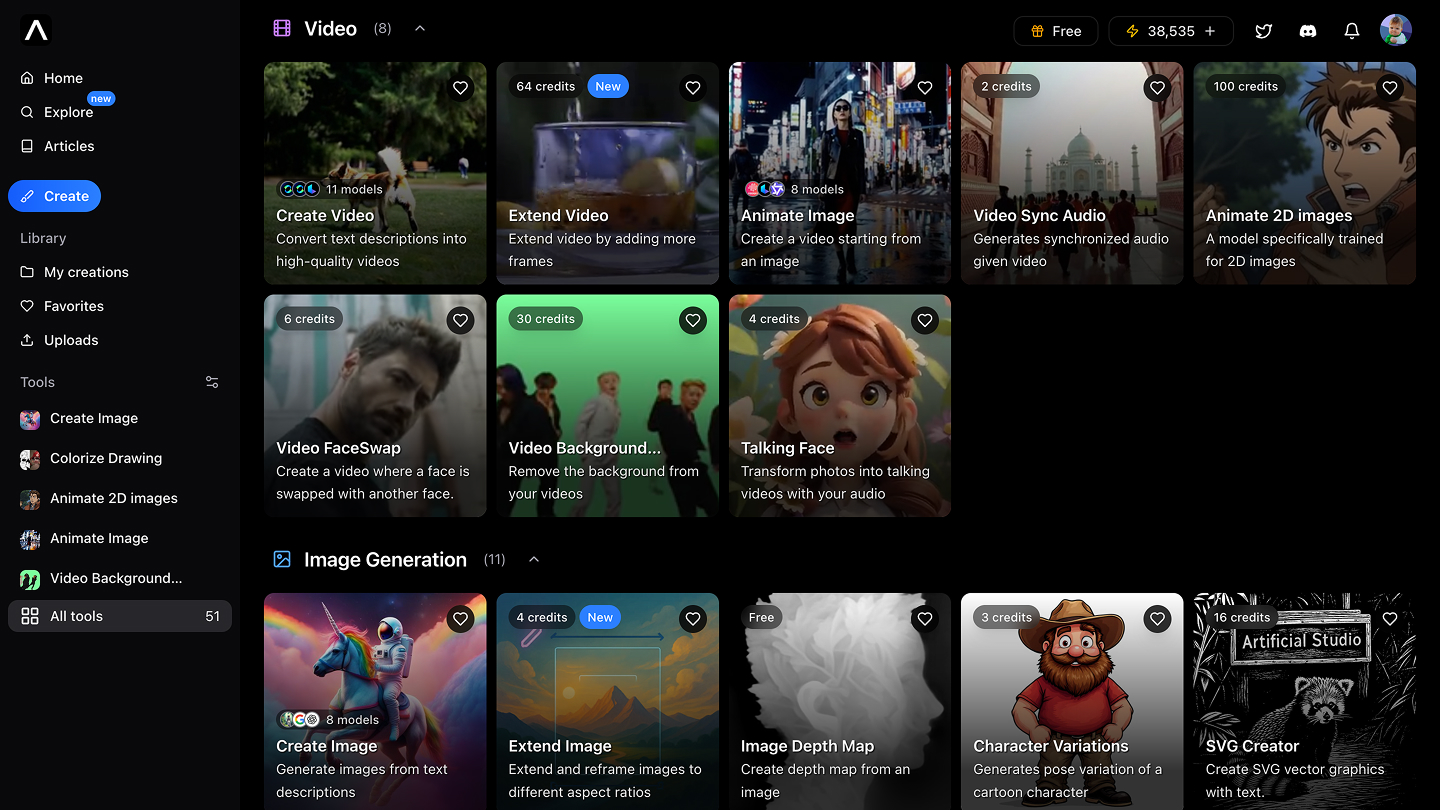
Task: Open the Character Variations card
Action: (1072, 701)
